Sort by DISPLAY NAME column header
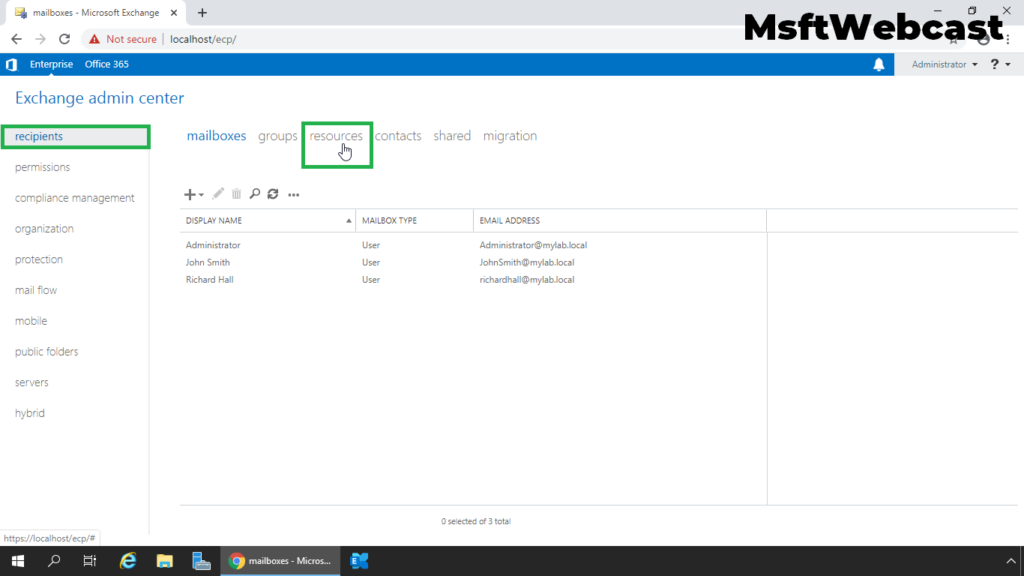 [268, 221]
